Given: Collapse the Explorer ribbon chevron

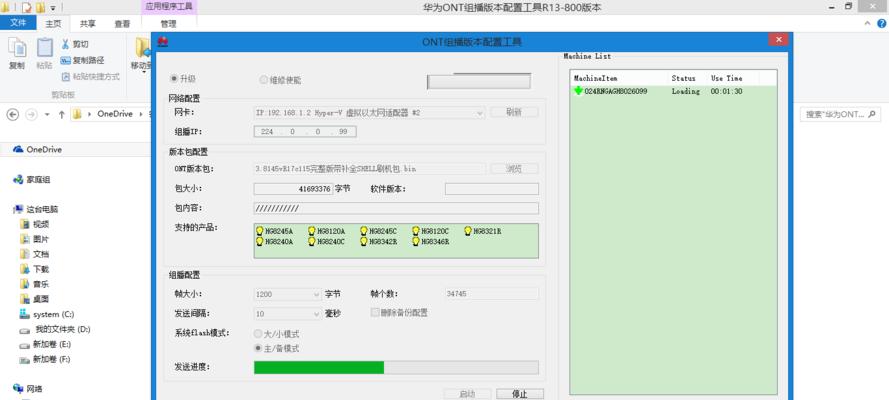Looking at the screenshot, I should click(867, 23).
